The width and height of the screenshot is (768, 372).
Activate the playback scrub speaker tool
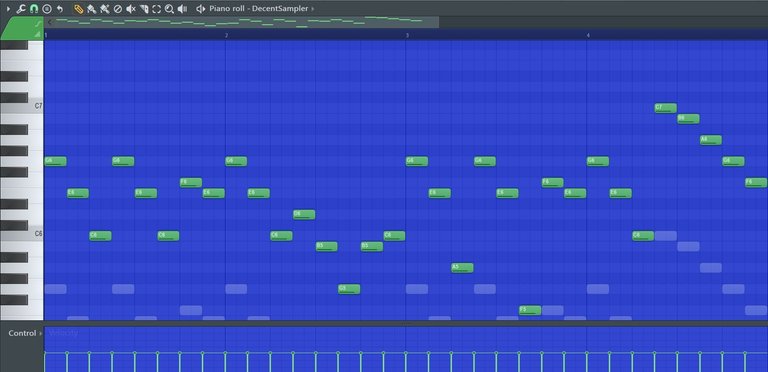point(182,9)
